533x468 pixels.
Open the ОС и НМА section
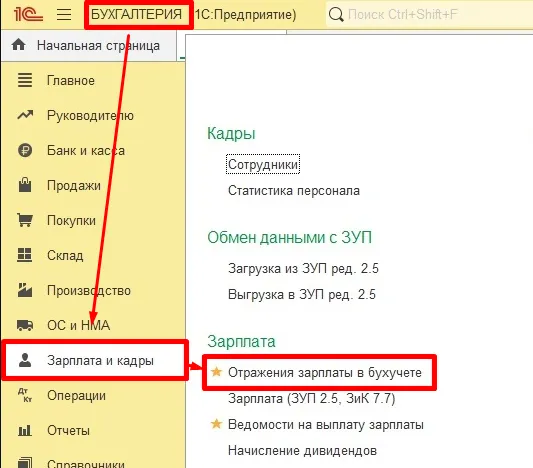[79, 325]
